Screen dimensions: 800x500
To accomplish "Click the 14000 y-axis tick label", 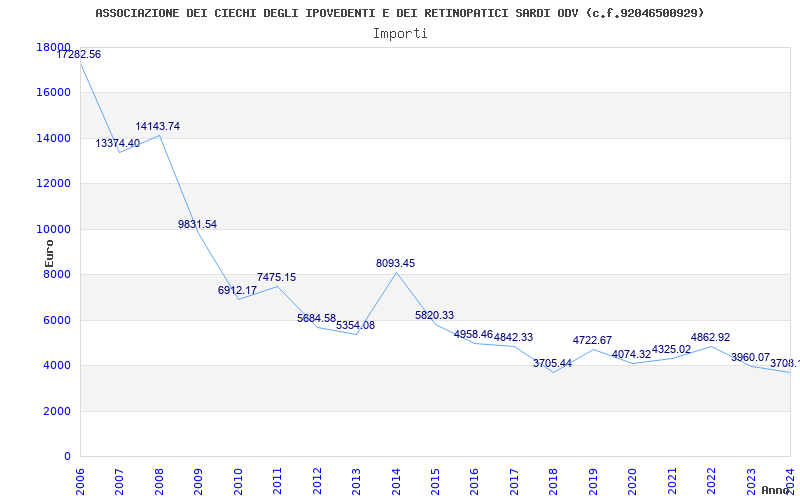I will [54, 138].
